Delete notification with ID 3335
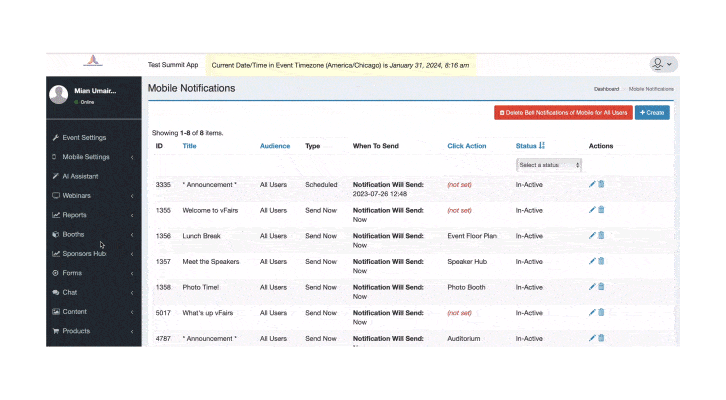 point(601,184)
